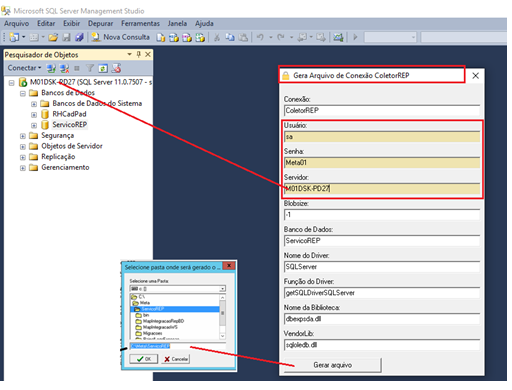Click the Undo arrow icon in toolbar
The width and height of the screenshot is (512, 390).
click(260, 37)
